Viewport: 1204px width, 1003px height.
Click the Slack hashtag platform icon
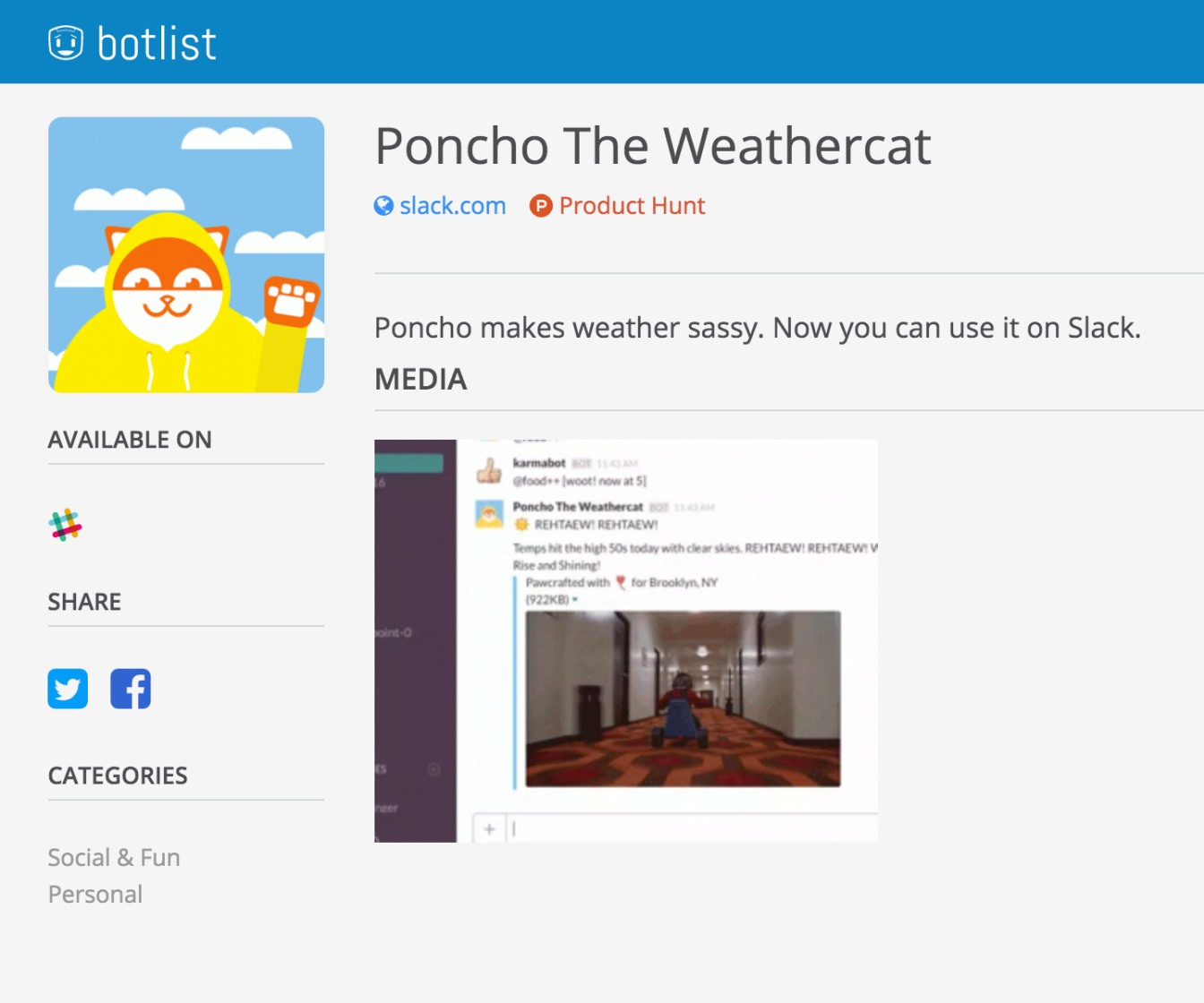tap(65, 525)
